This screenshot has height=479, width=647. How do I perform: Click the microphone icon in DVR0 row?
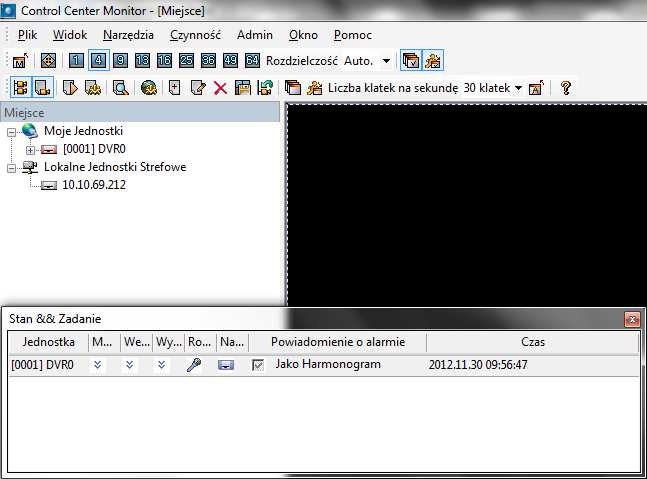(x=194, y=365)
